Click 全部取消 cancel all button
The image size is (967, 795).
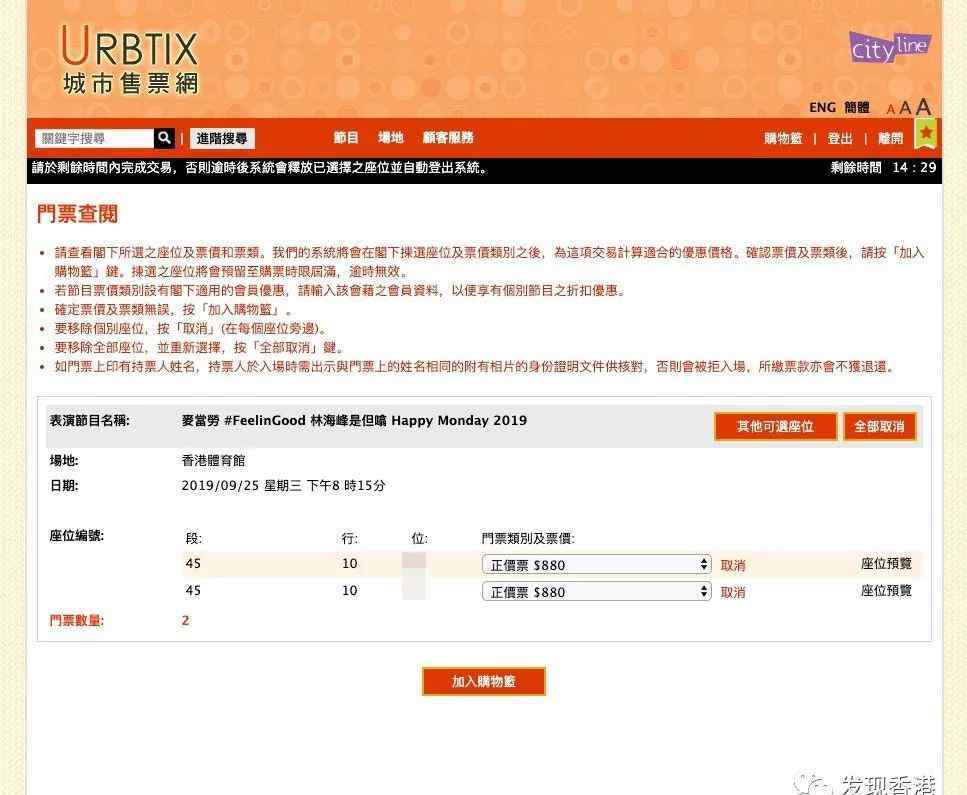click(879, 426)
